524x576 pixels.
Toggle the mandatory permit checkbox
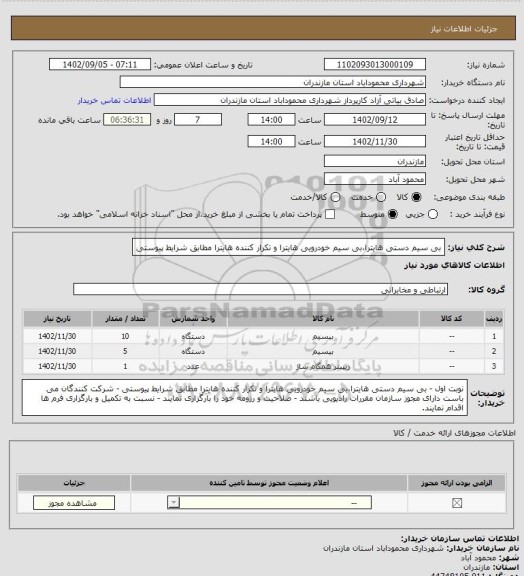coord(457,503)
